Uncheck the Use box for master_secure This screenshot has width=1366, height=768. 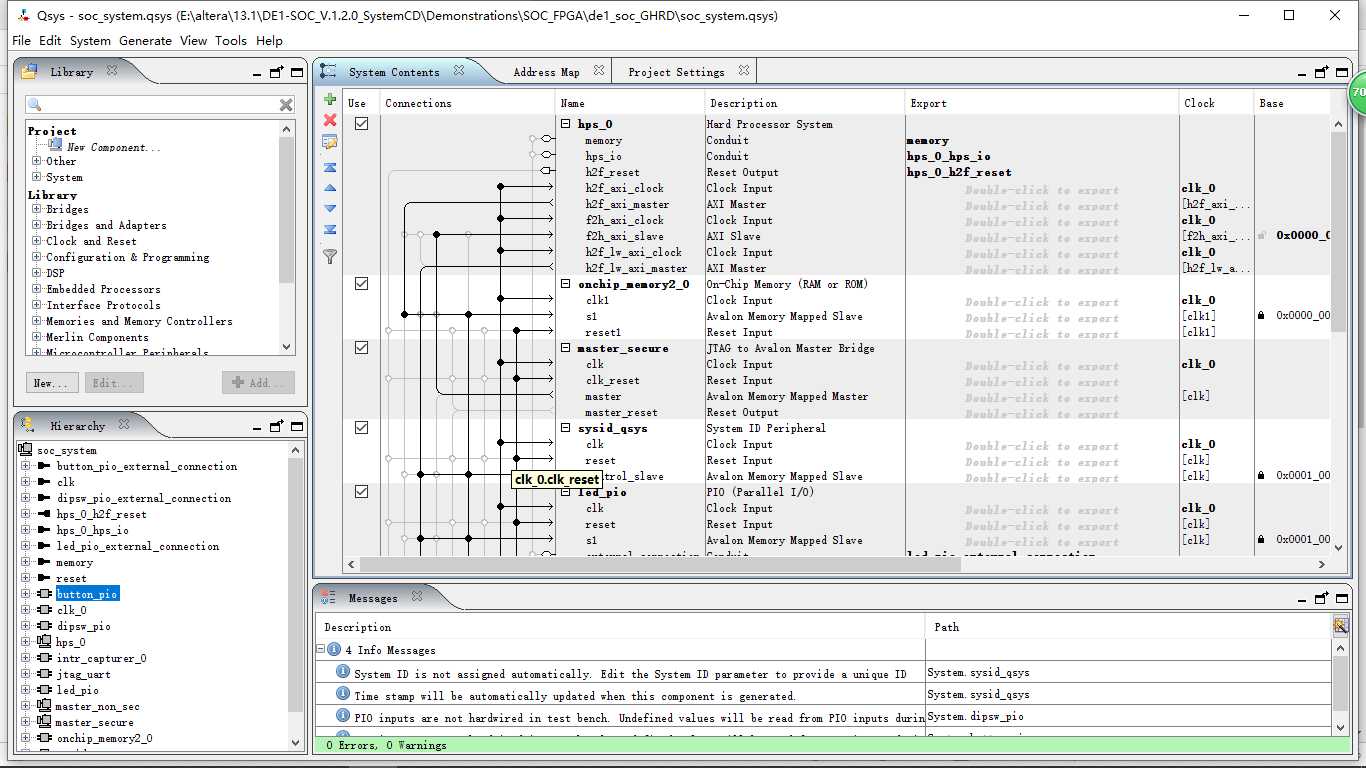click(x=361, y=348)
